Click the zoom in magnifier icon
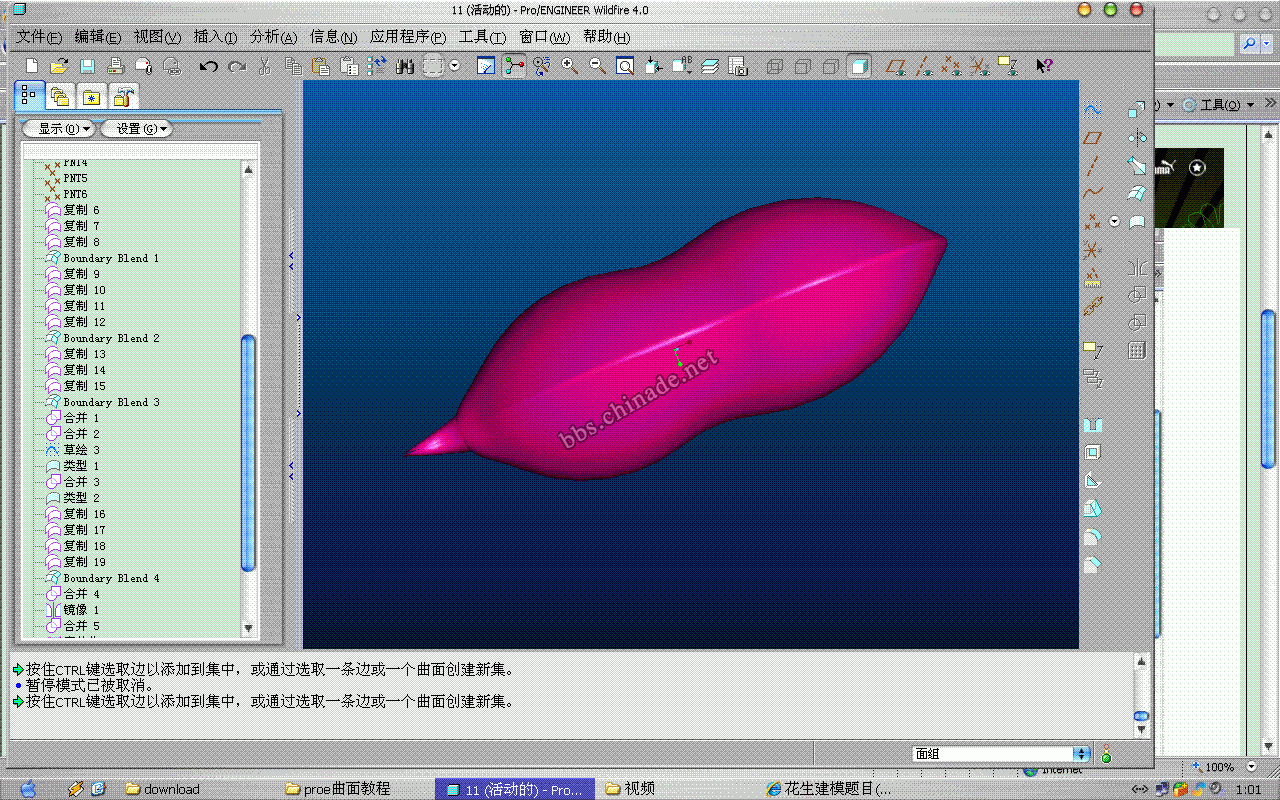1280x800 pixels. (569, 66)
